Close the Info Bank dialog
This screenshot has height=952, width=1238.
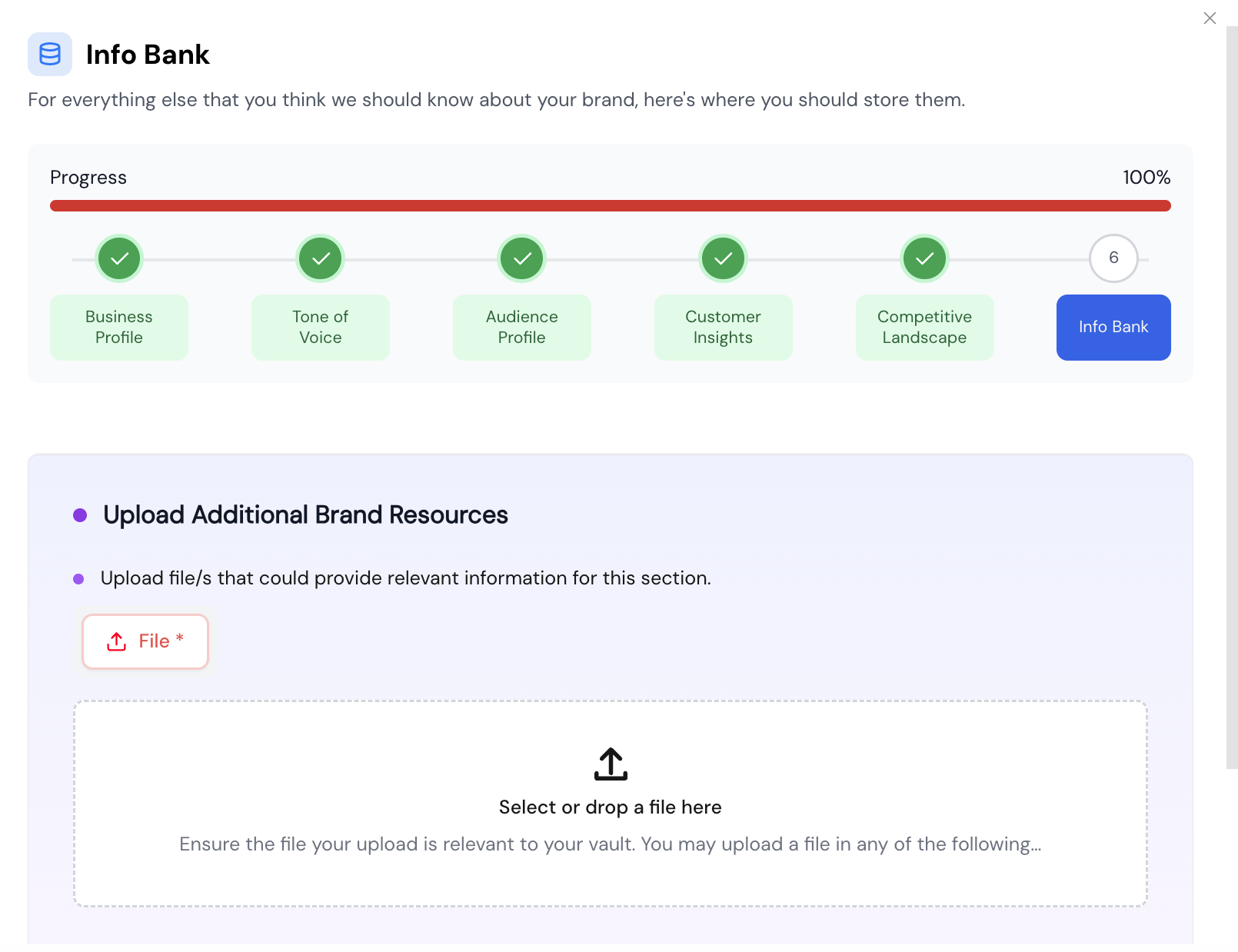click(x=1210, y=18)
